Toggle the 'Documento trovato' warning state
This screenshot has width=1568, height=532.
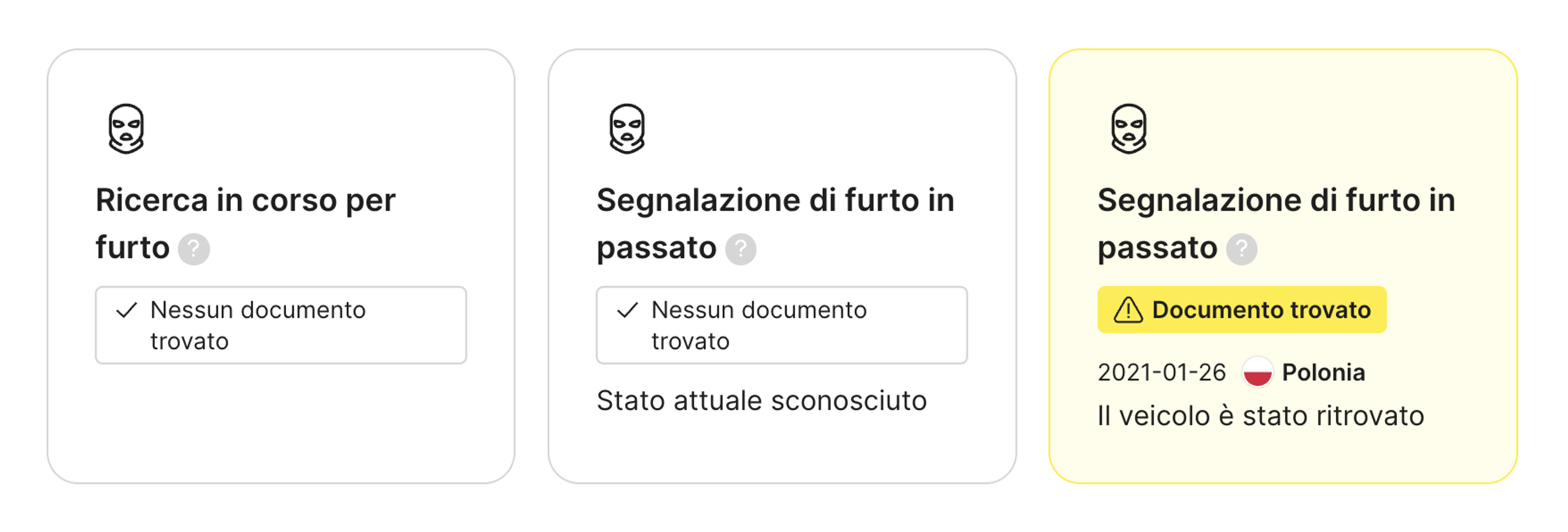[1242, 310]
